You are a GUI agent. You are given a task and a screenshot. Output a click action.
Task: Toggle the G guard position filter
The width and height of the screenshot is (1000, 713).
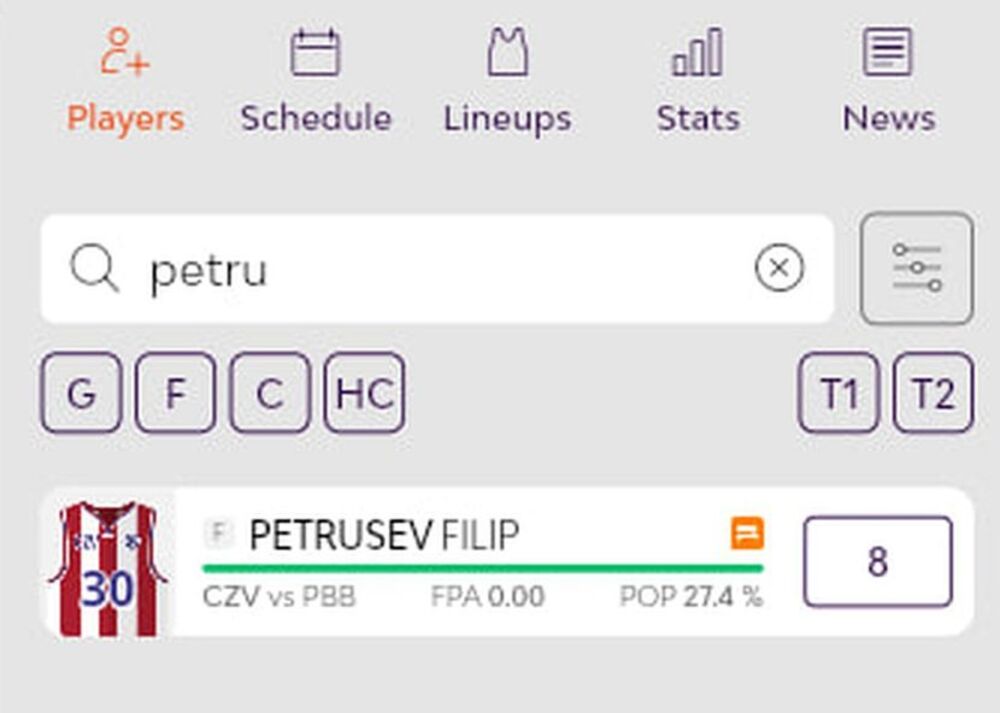81,393
